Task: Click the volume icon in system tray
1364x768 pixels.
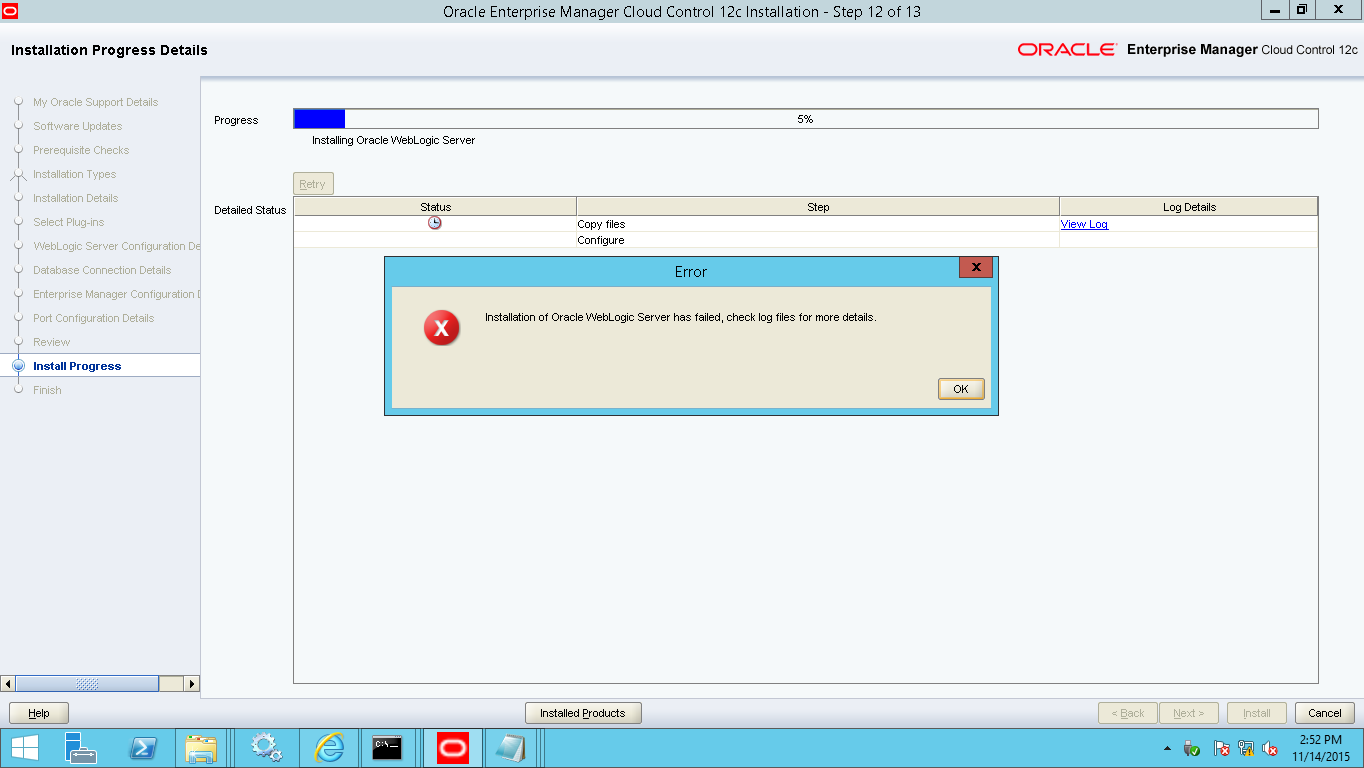Action: pyautogui.click(x=1271, y=748)
